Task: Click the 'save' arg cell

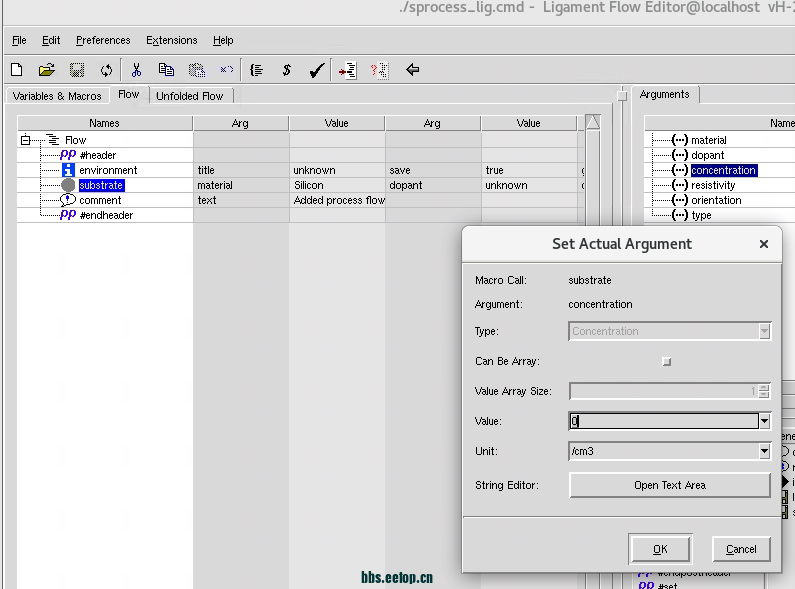Action: 433,170
